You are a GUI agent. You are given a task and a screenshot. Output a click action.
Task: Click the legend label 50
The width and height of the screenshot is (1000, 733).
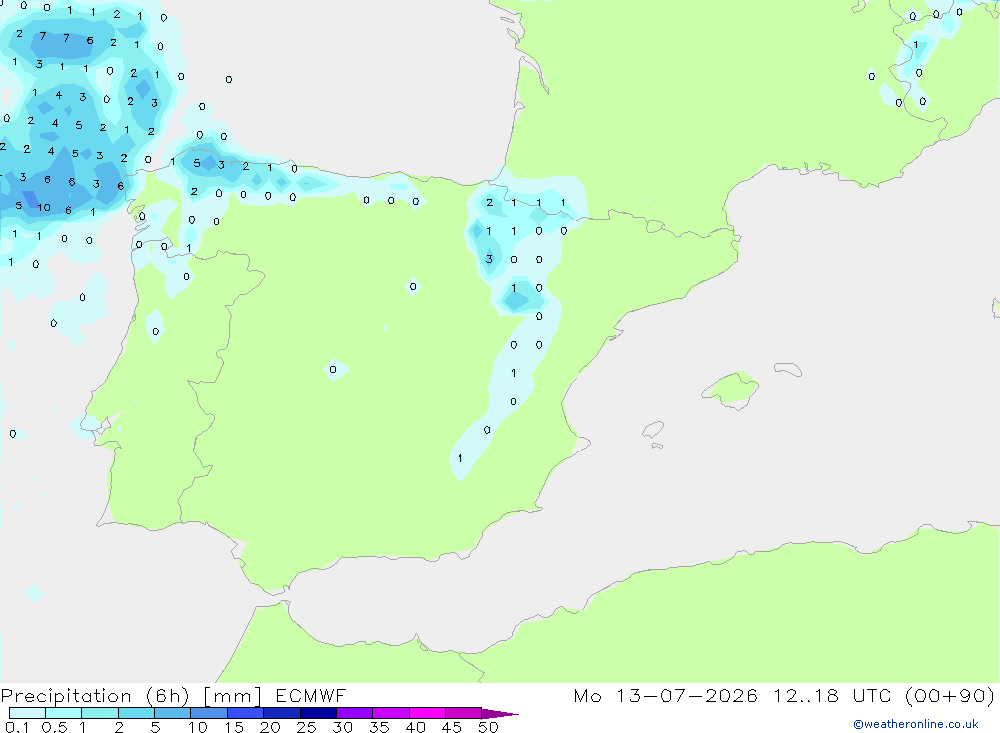click(488, 727)
